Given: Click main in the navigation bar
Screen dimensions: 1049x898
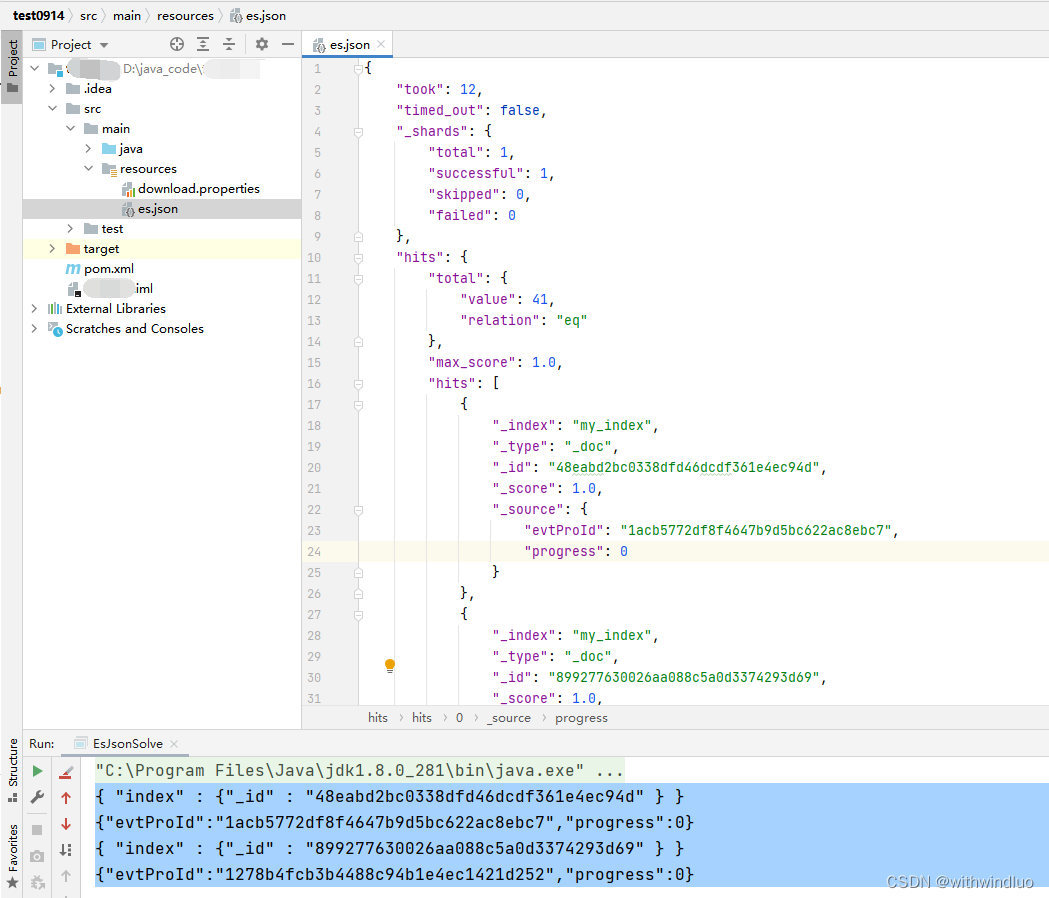Looking at the screenshot, I should 126,15.
